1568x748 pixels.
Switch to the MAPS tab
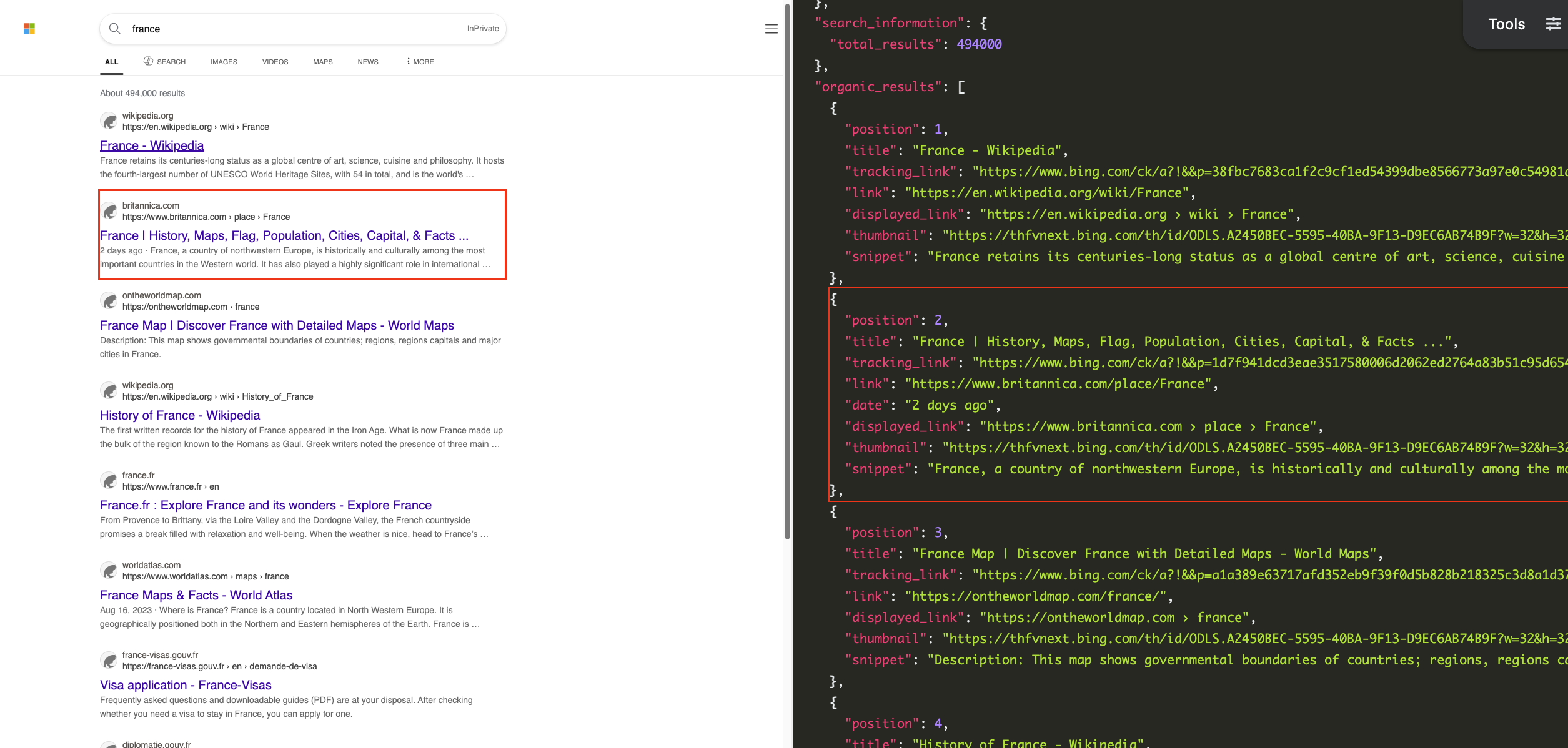coord(323,62)
